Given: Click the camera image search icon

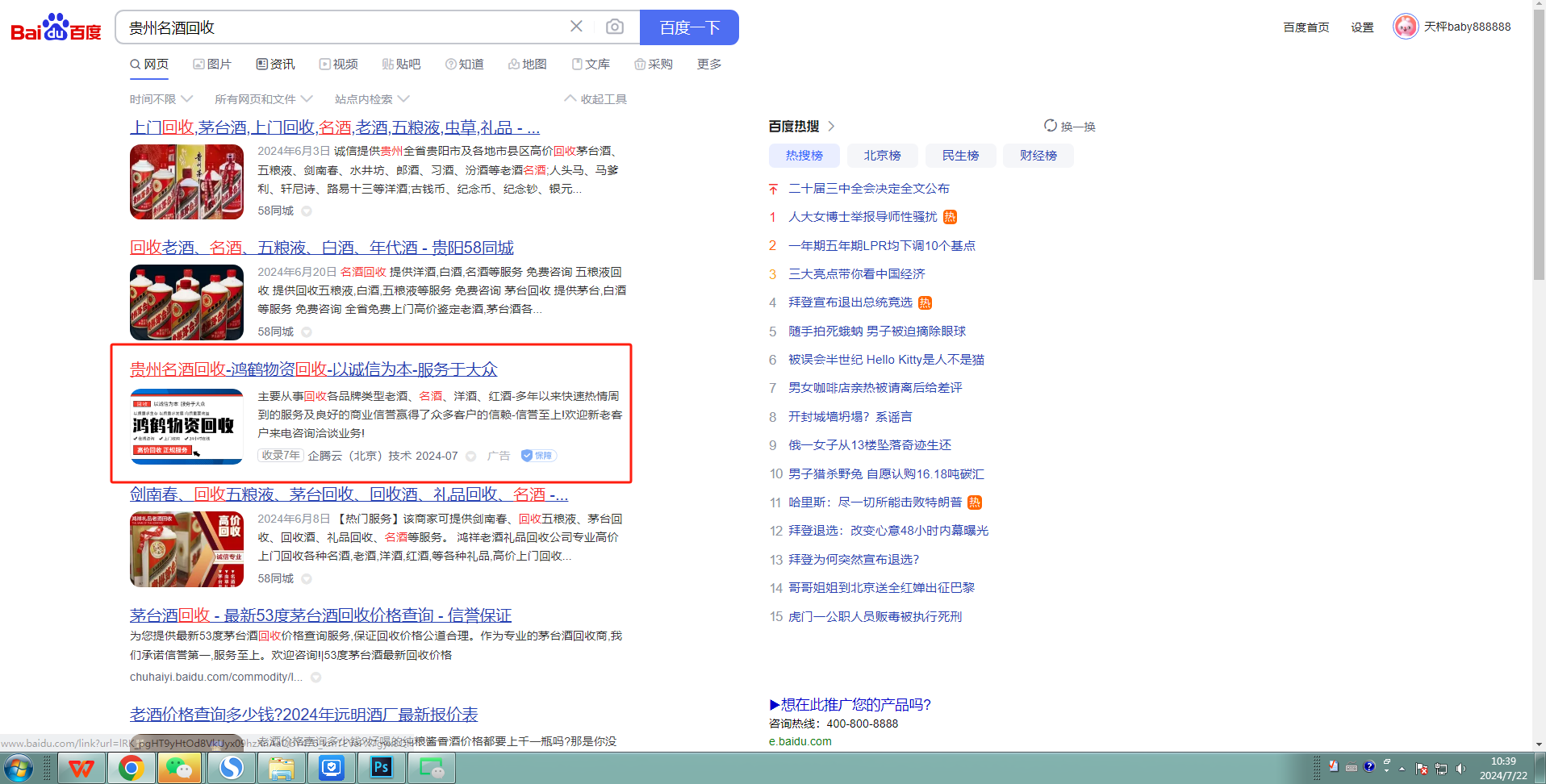Looking at the screenshot, I should click(x=614, y=27).
